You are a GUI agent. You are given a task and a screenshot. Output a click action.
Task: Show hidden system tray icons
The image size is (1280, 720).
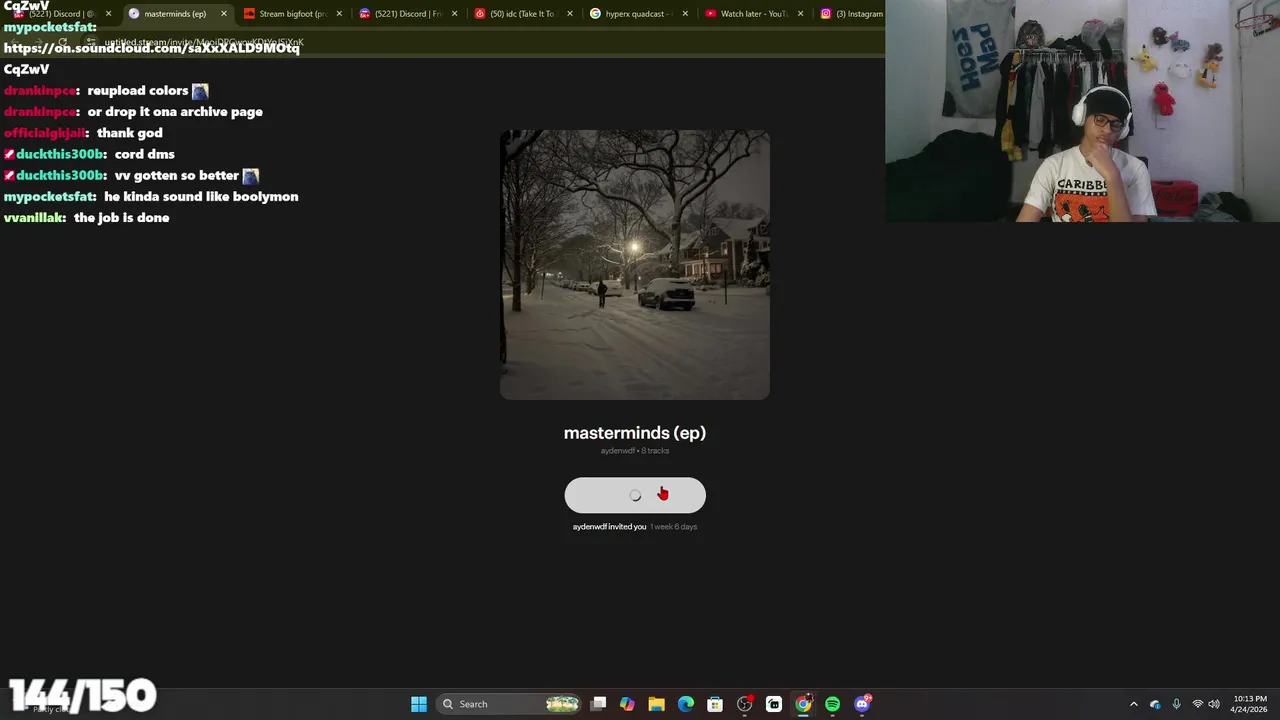(x=1134, y=704)
